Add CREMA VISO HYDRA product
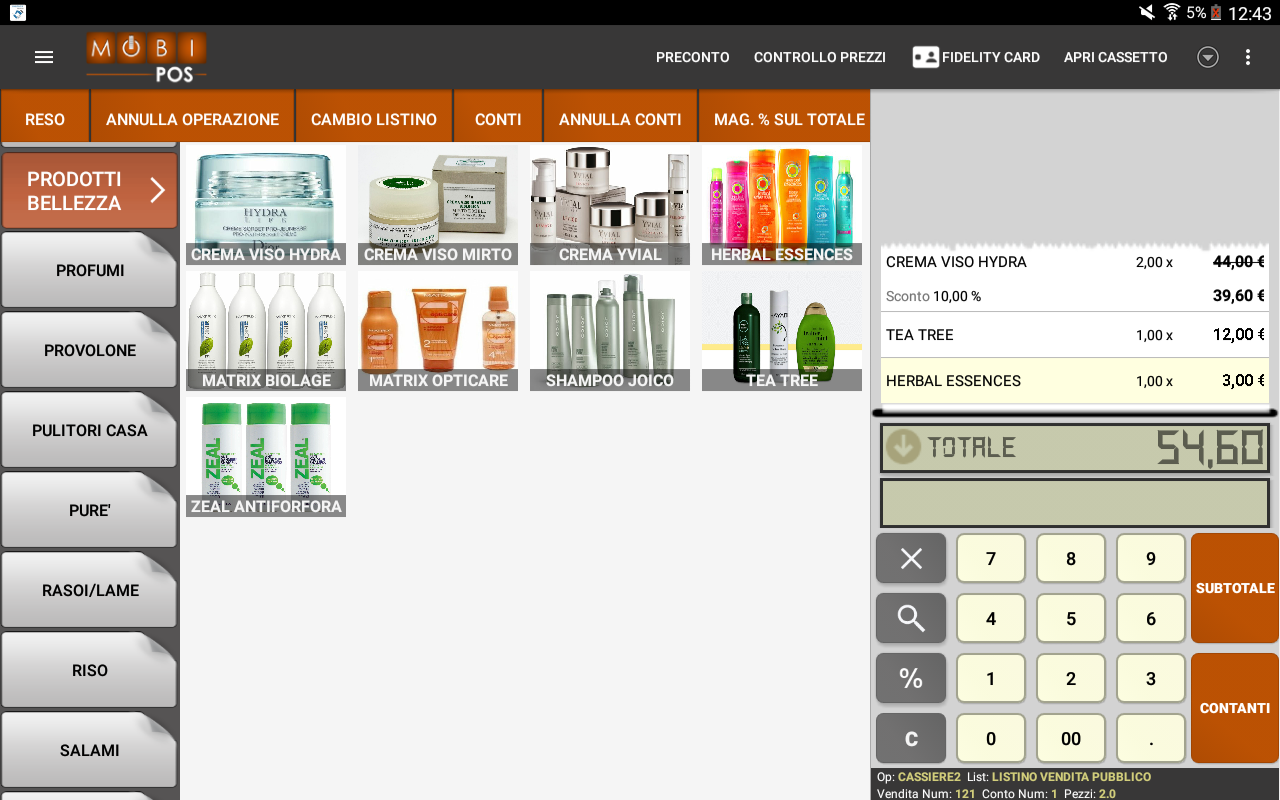The width and height of the screenshot is (1280, 800). [266, 205]
